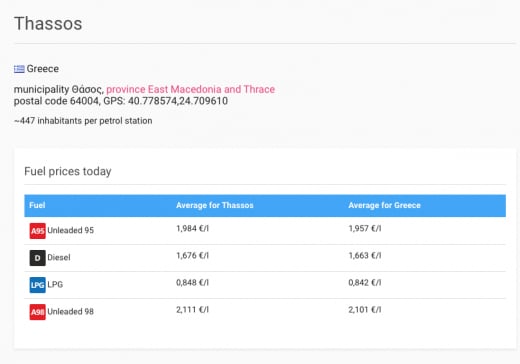Click the black Diesel D icon
Viewport: 520px width, 364px height.
click(x=37, y=258)
